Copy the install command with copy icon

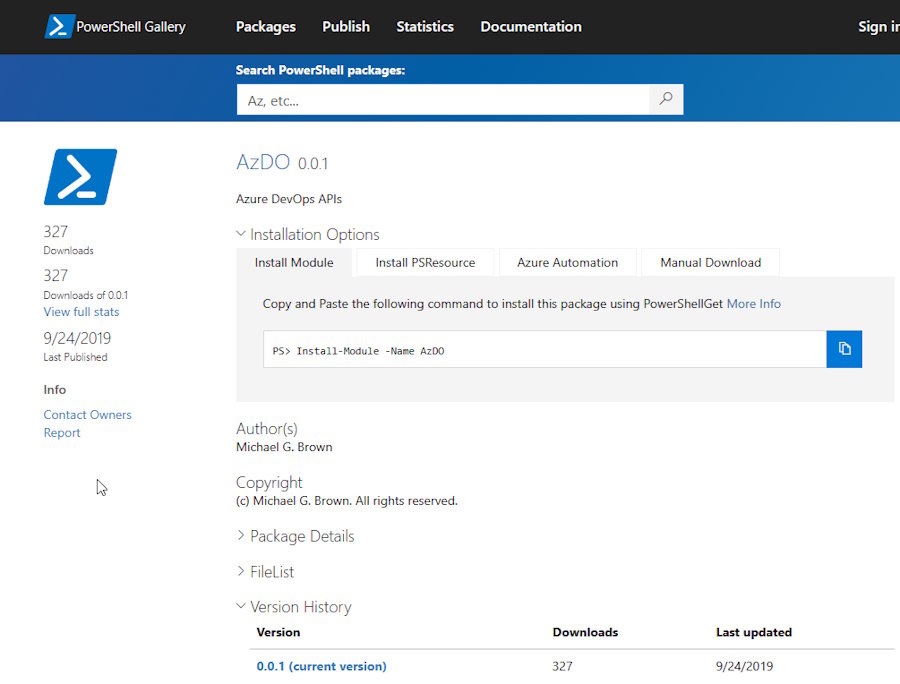[844, 349]
